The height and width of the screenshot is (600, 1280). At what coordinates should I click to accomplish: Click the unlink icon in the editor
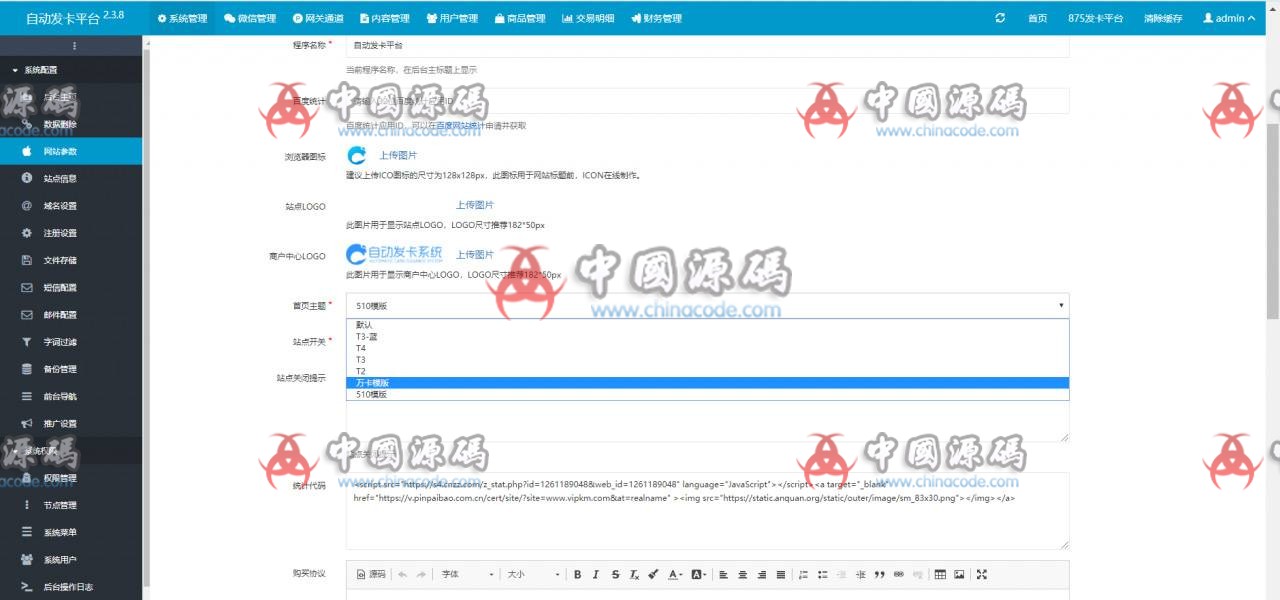[917, 574]
